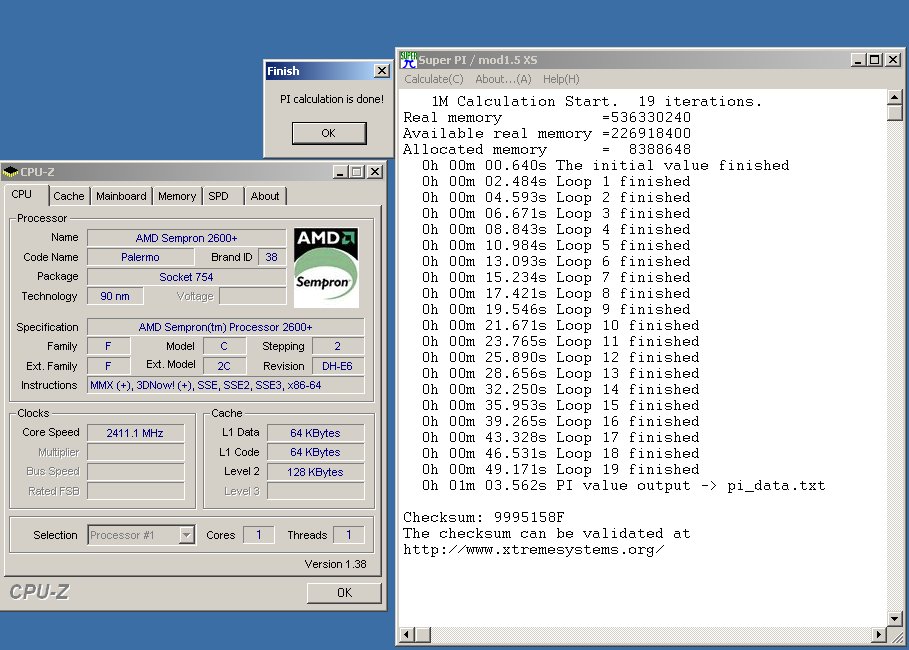The width and height of the screenshot is (909, 650).
Task: Click the 'Checksum: 9995158F' line
Action: click(483, 517)
